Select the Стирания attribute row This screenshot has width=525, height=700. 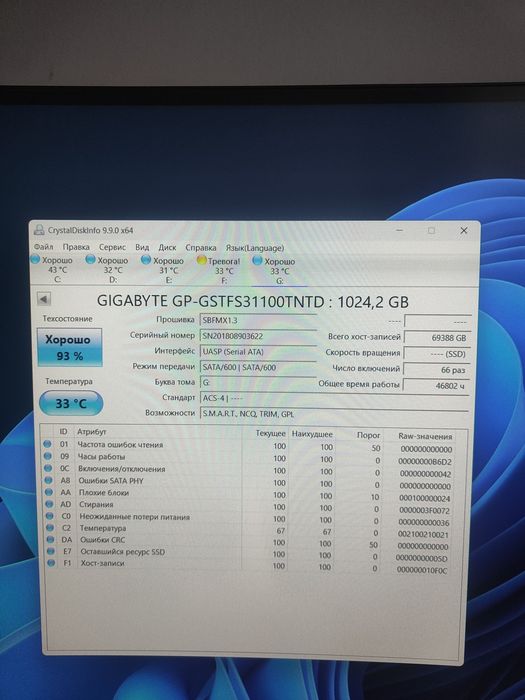pos(248,507)
